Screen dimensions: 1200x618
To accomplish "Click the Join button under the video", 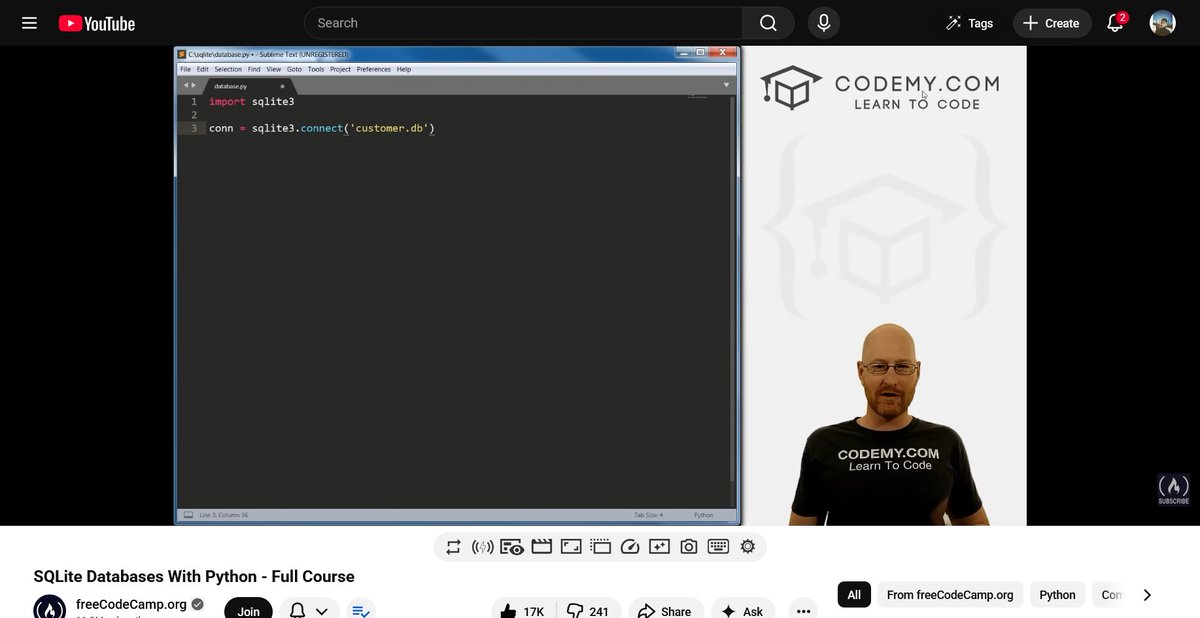I will (248, 609).
